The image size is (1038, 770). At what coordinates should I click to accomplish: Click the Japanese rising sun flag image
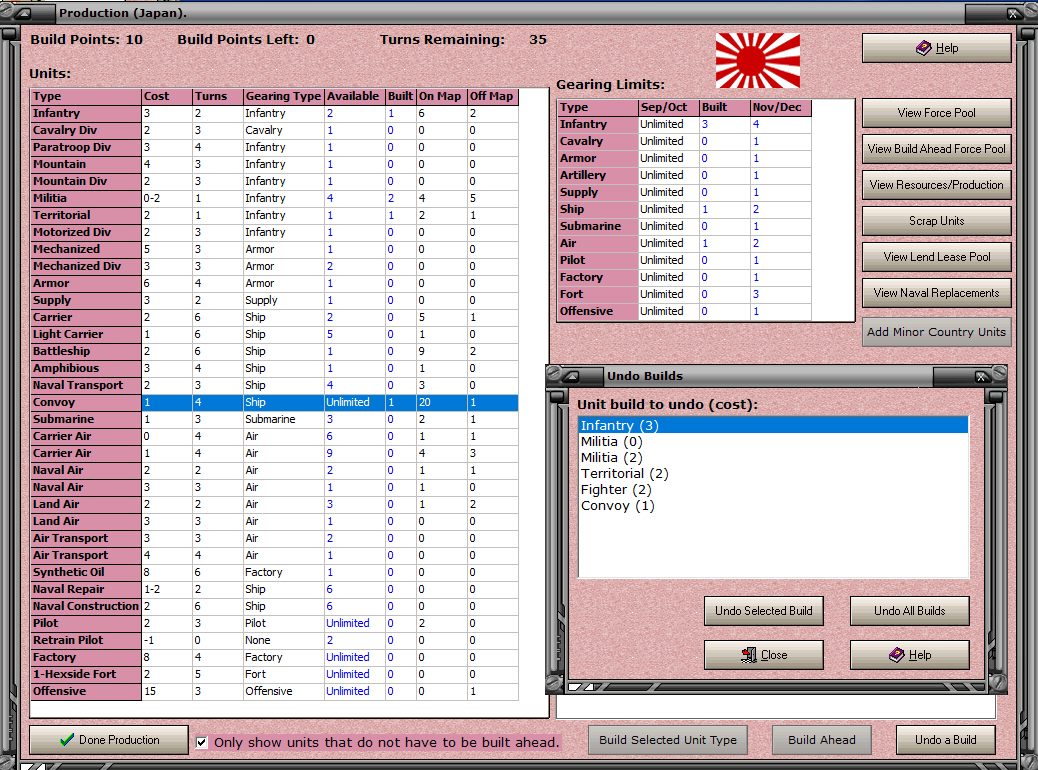[757, 61]
